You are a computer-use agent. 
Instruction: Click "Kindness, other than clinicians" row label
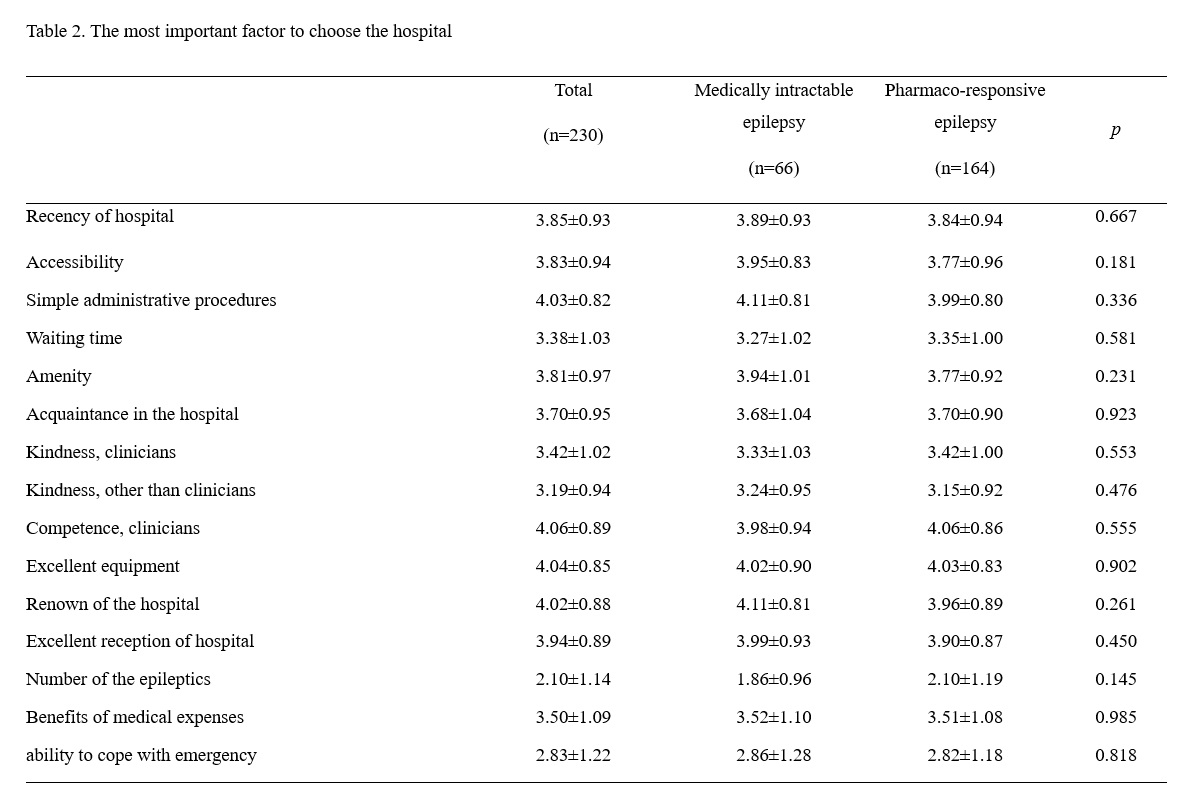coord(141,490)
